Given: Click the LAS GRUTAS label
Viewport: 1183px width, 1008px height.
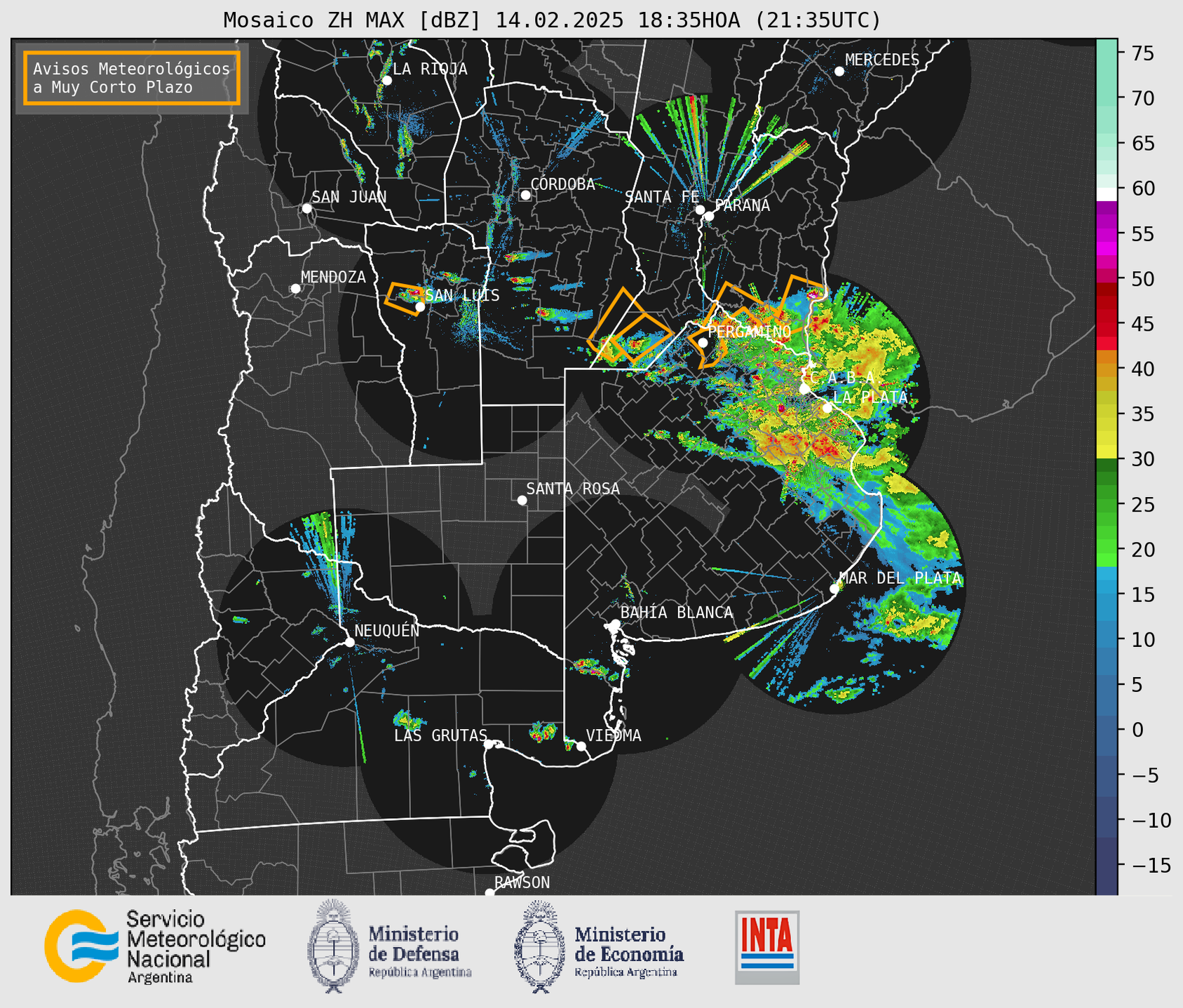Looking at the screenshot, I should 440,735.
